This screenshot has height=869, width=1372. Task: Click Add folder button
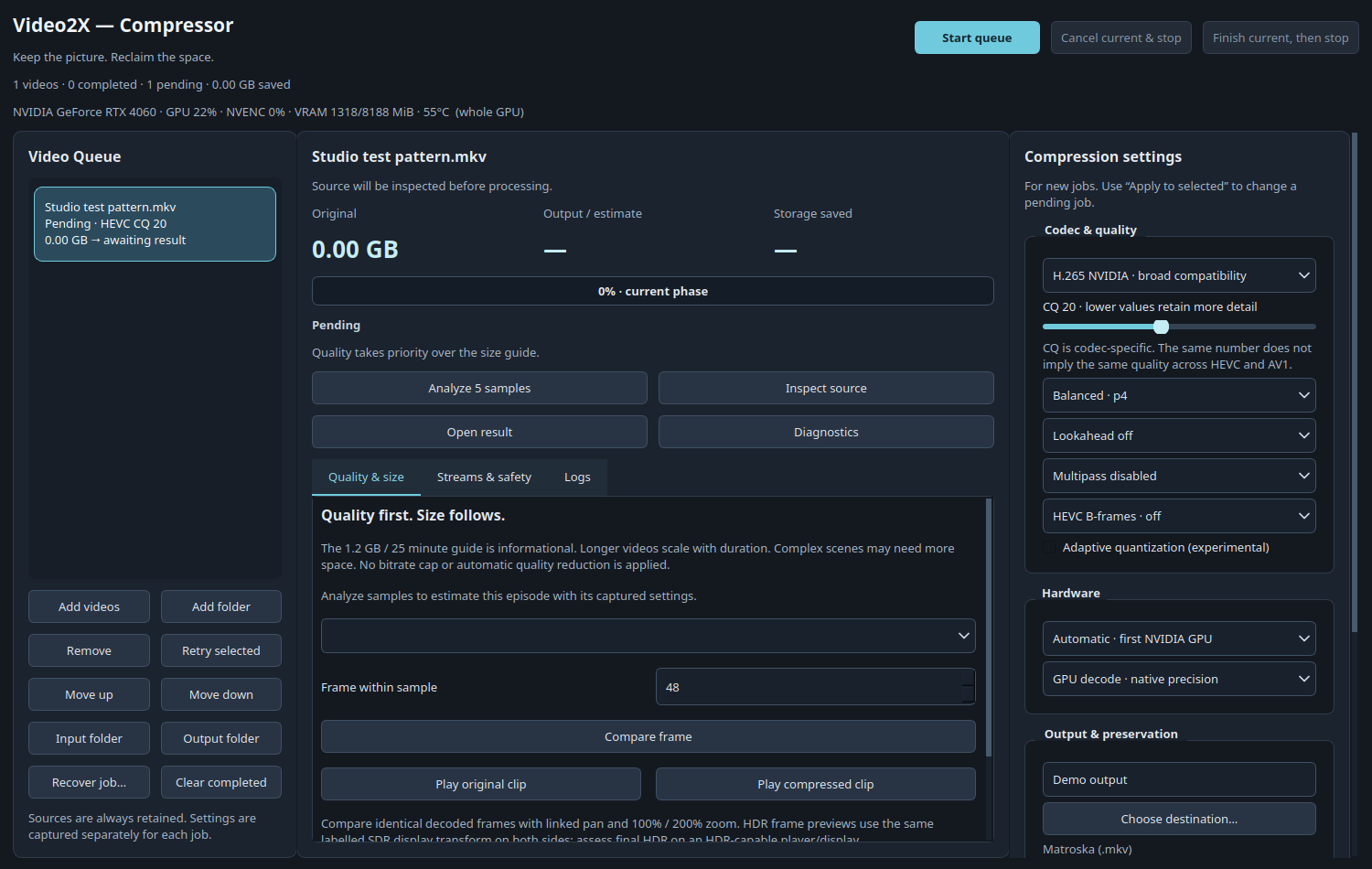coord(221,606)
